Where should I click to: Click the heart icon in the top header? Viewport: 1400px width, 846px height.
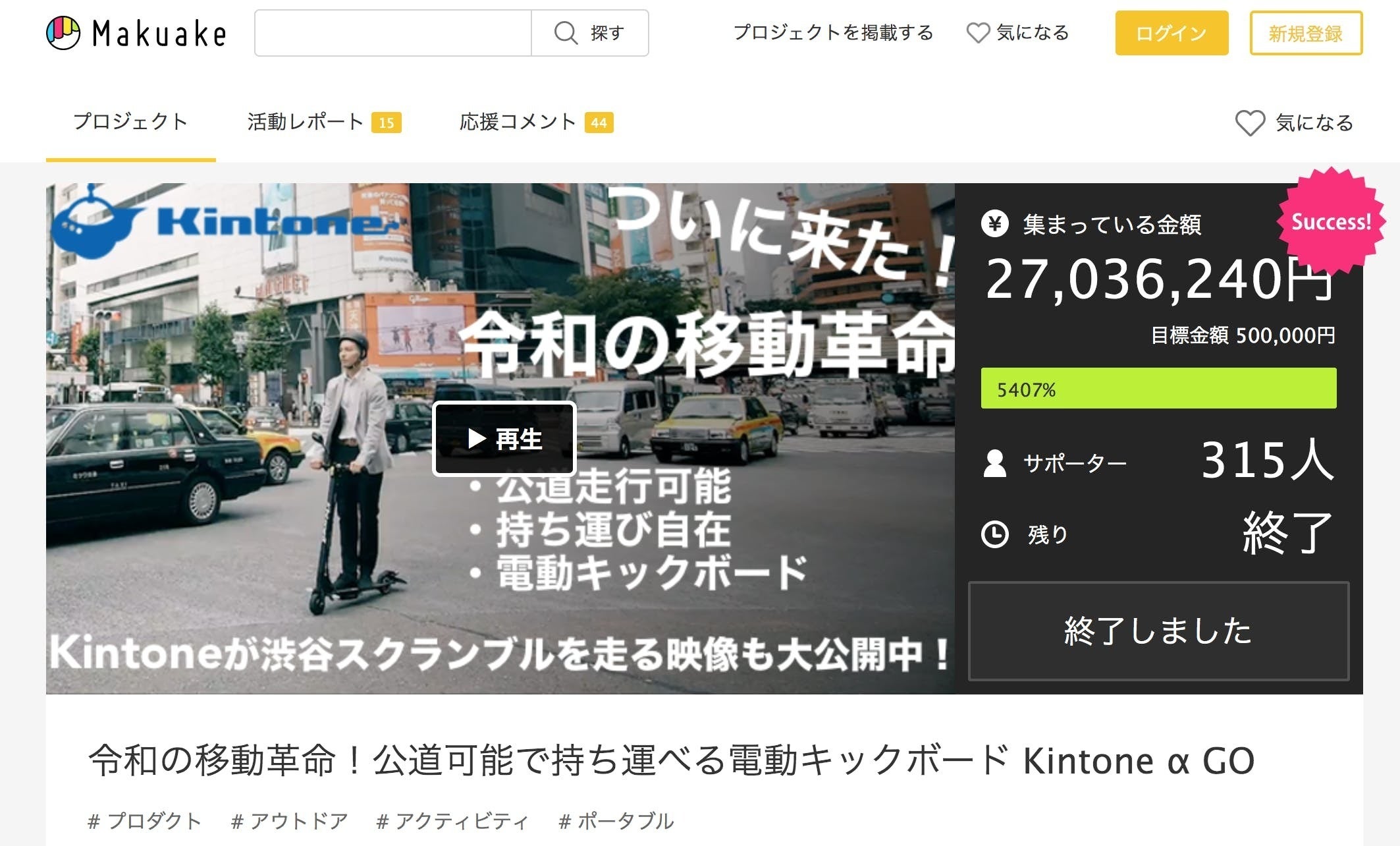(x=978, y=33)
